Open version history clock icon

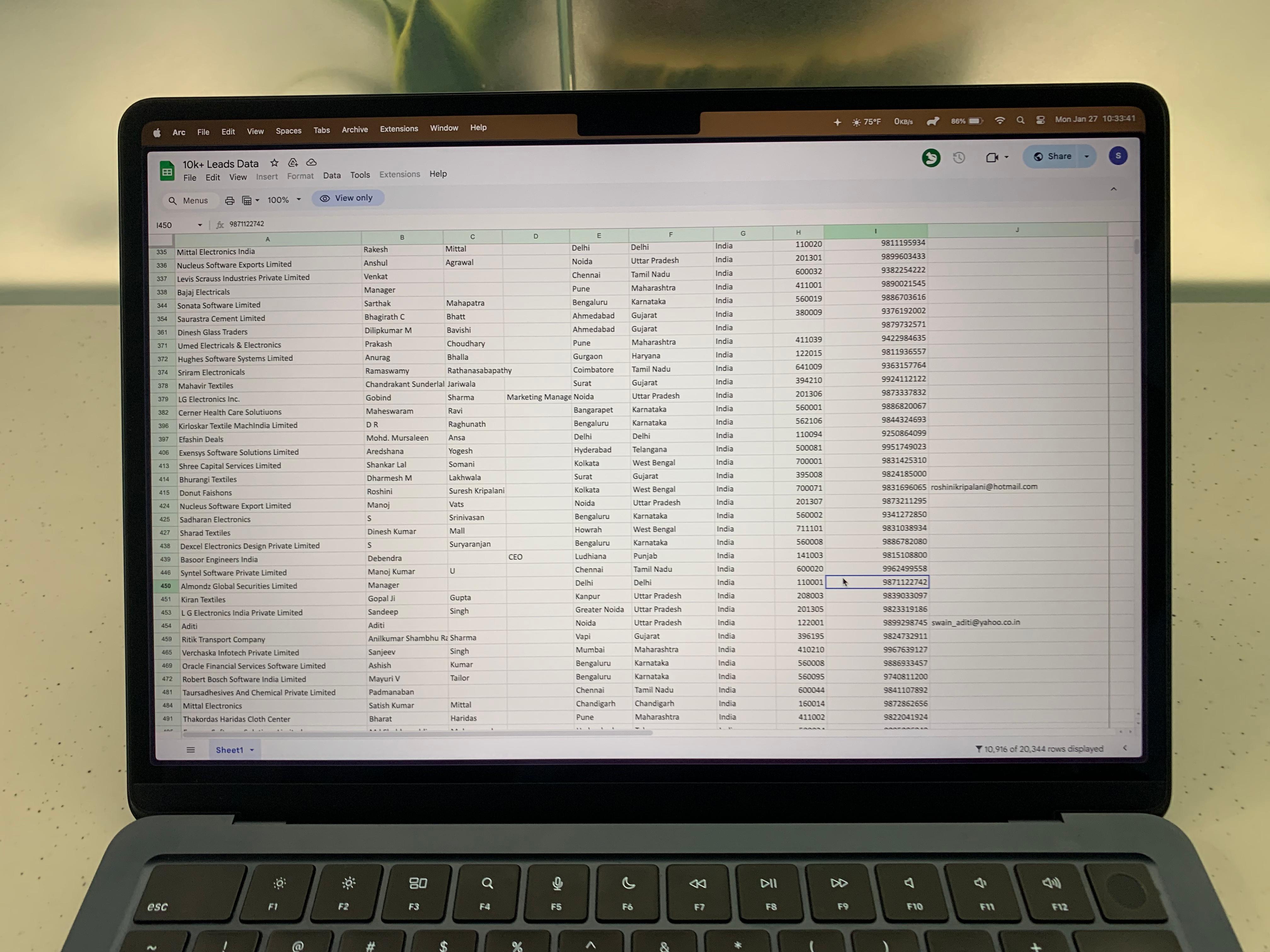[959, 158]
